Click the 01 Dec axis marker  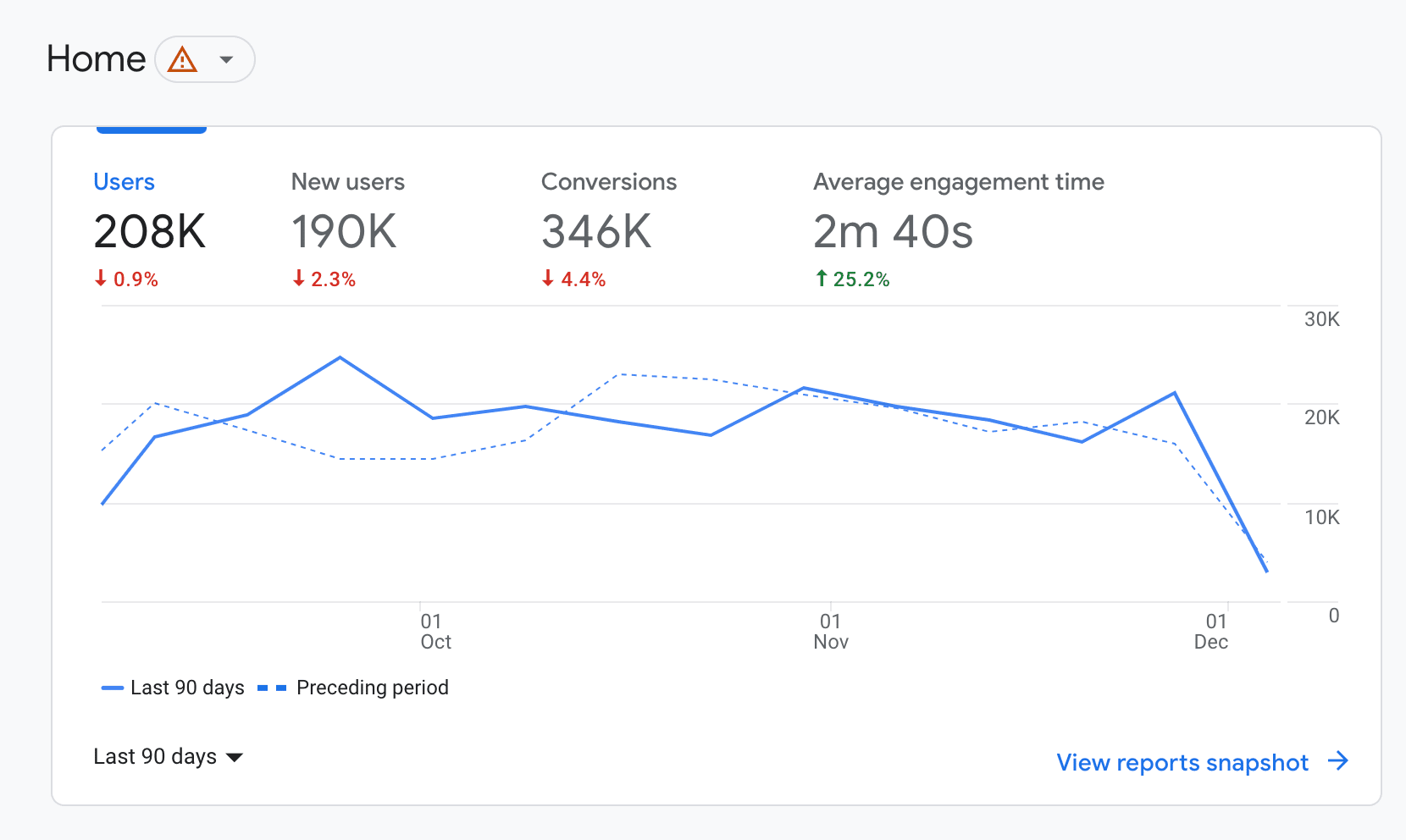(x=1211, y=632)
